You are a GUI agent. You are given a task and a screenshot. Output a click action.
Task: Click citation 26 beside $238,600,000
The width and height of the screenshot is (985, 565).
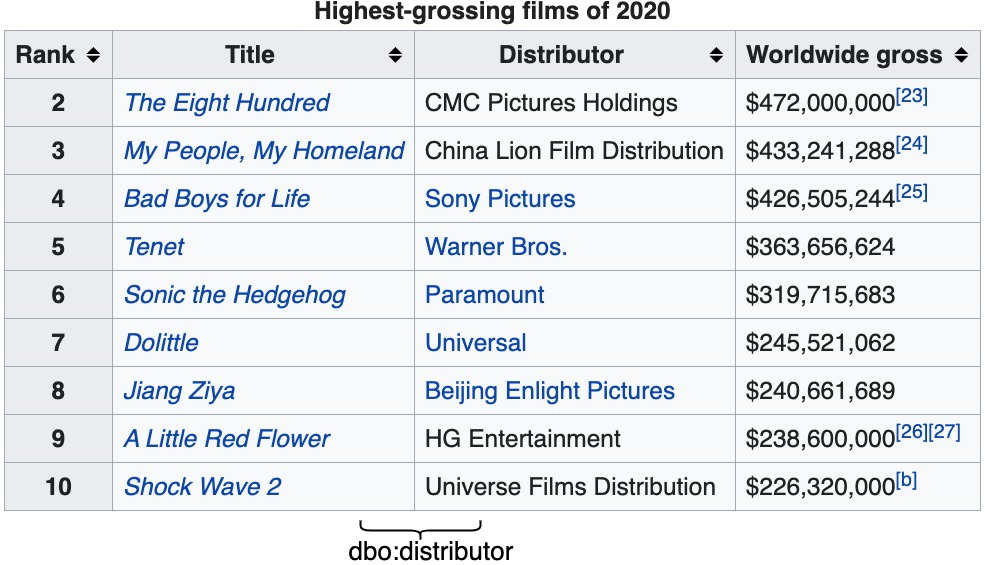tap(911, 433)
